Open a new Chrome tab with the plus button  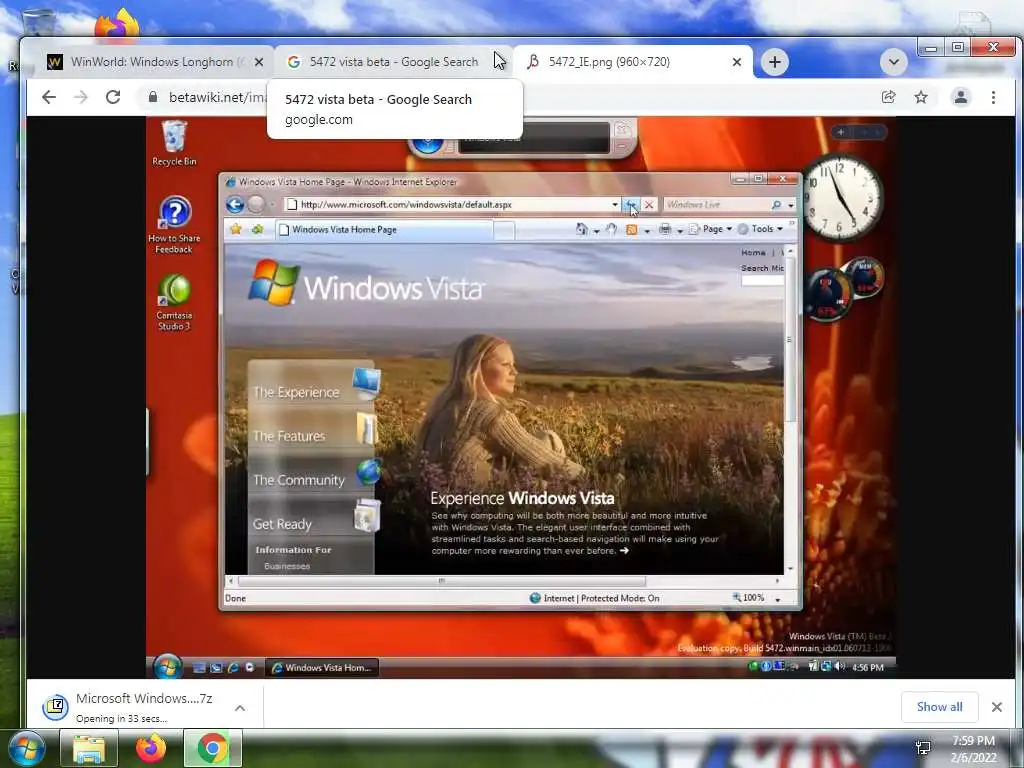pyautogui.click(x=775, y=62)
